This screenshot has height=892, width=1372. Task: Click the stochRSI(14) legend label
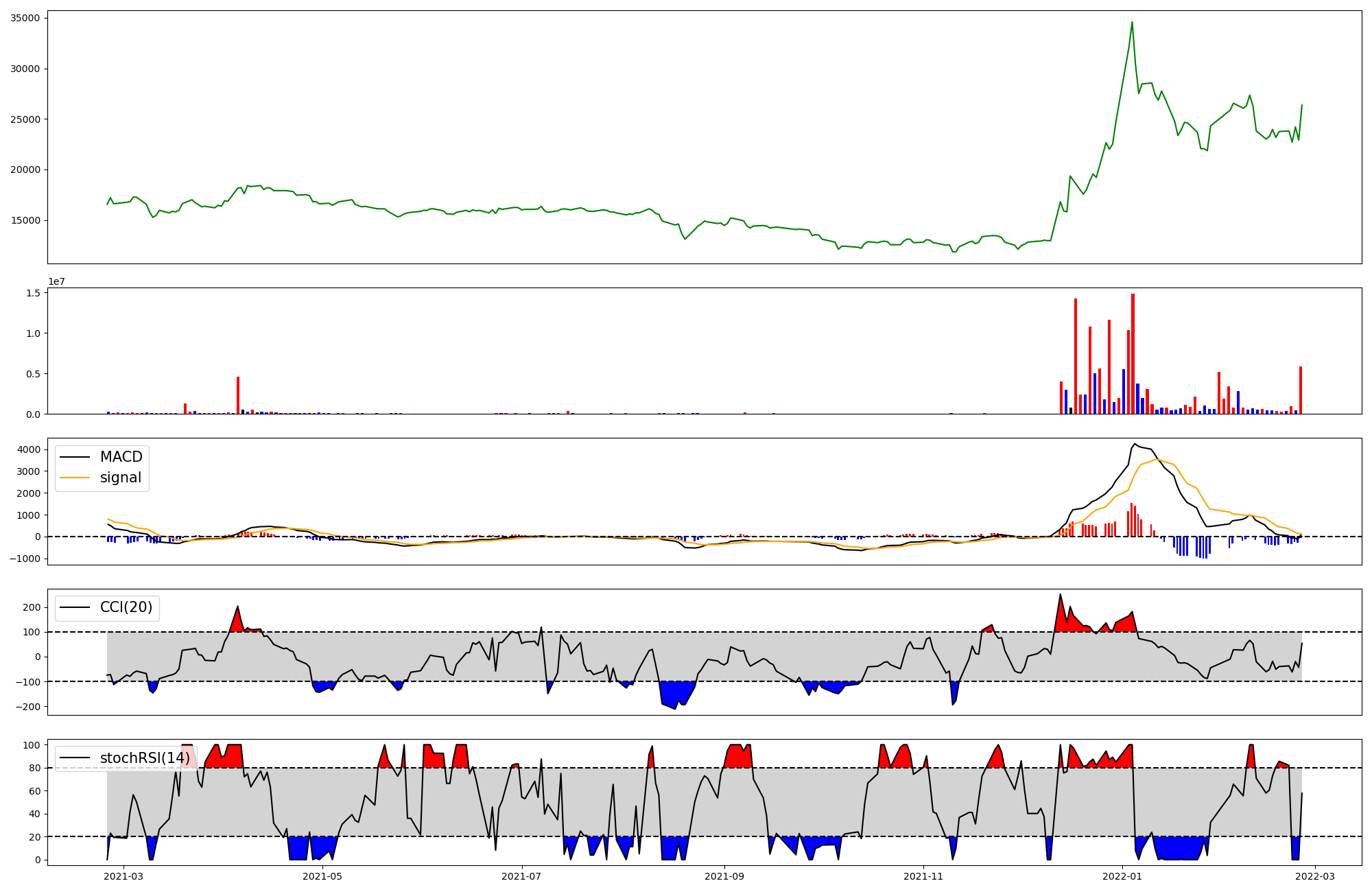(x=144, y=758)
